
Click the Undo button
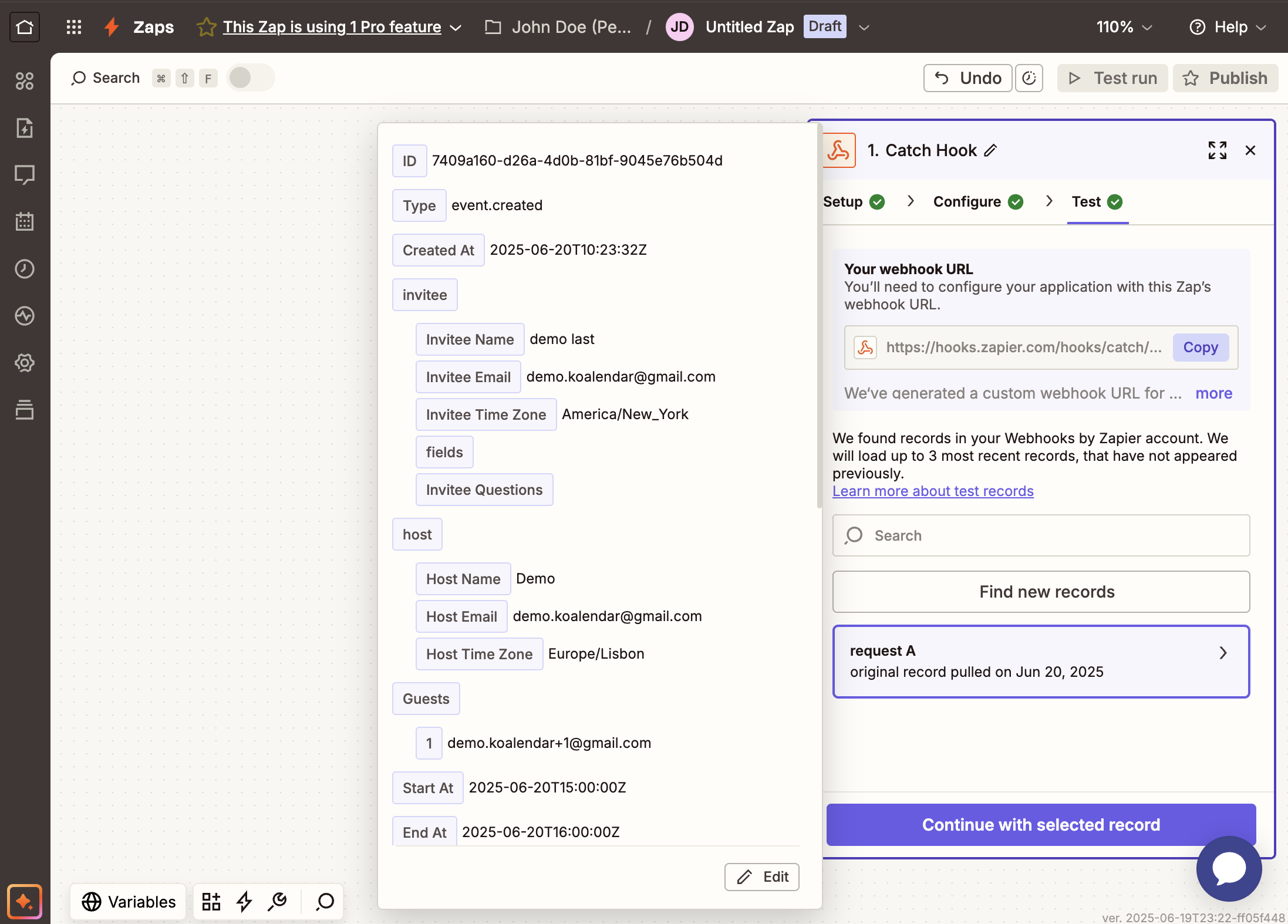pyautogui.click(x=968, y=78)
